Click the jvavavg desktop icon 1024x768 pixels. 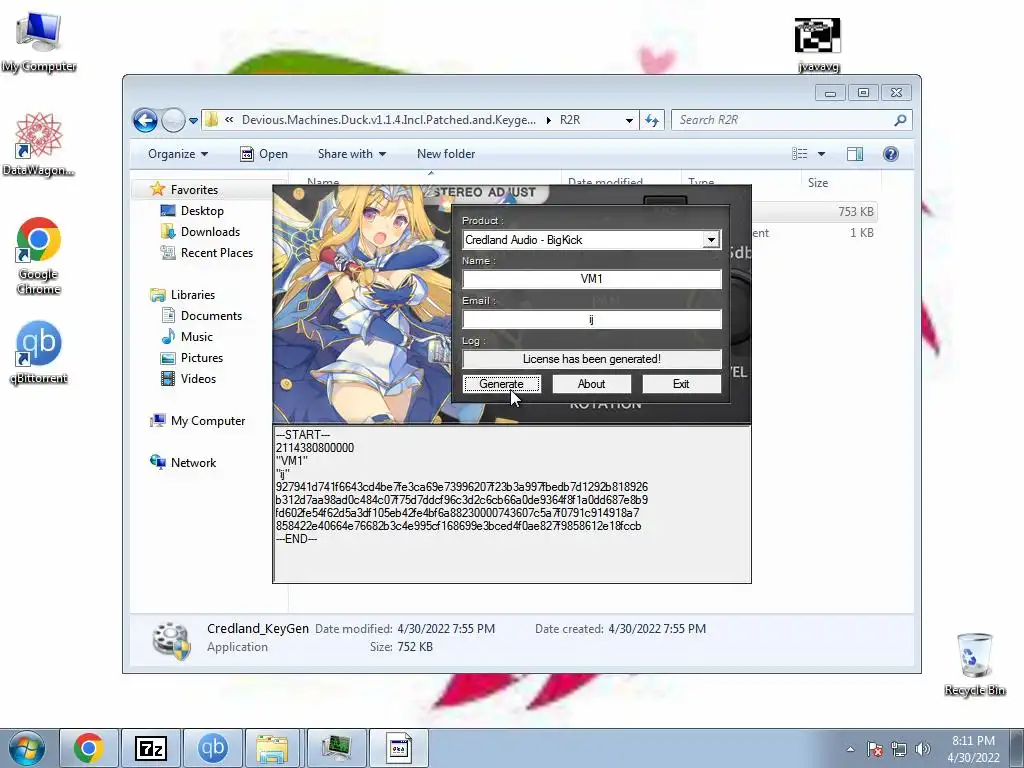[818, 44]
